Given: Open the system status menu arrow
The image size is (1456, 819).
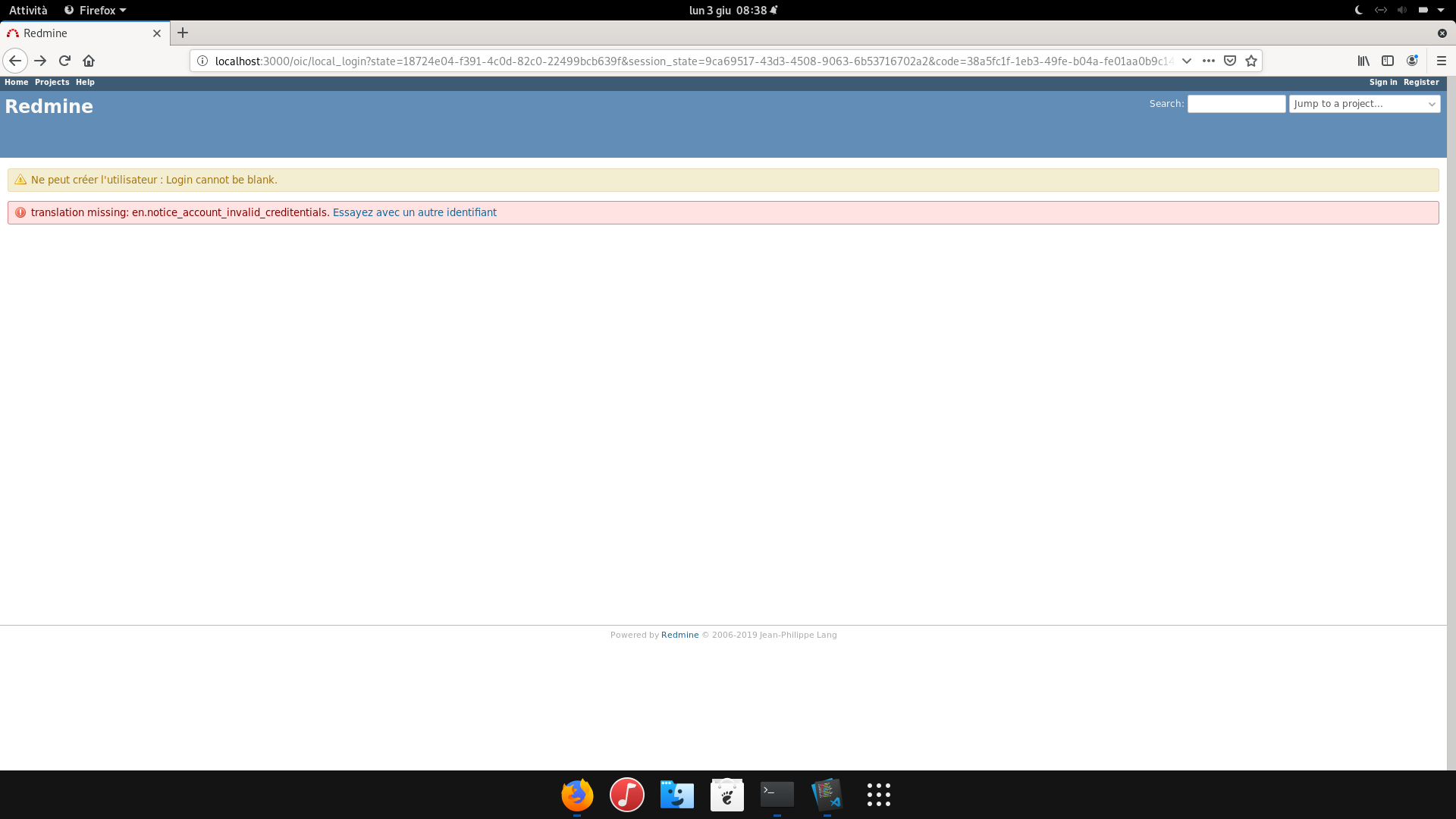Looking at the screenshot, I should click(x=1441, y=10).
